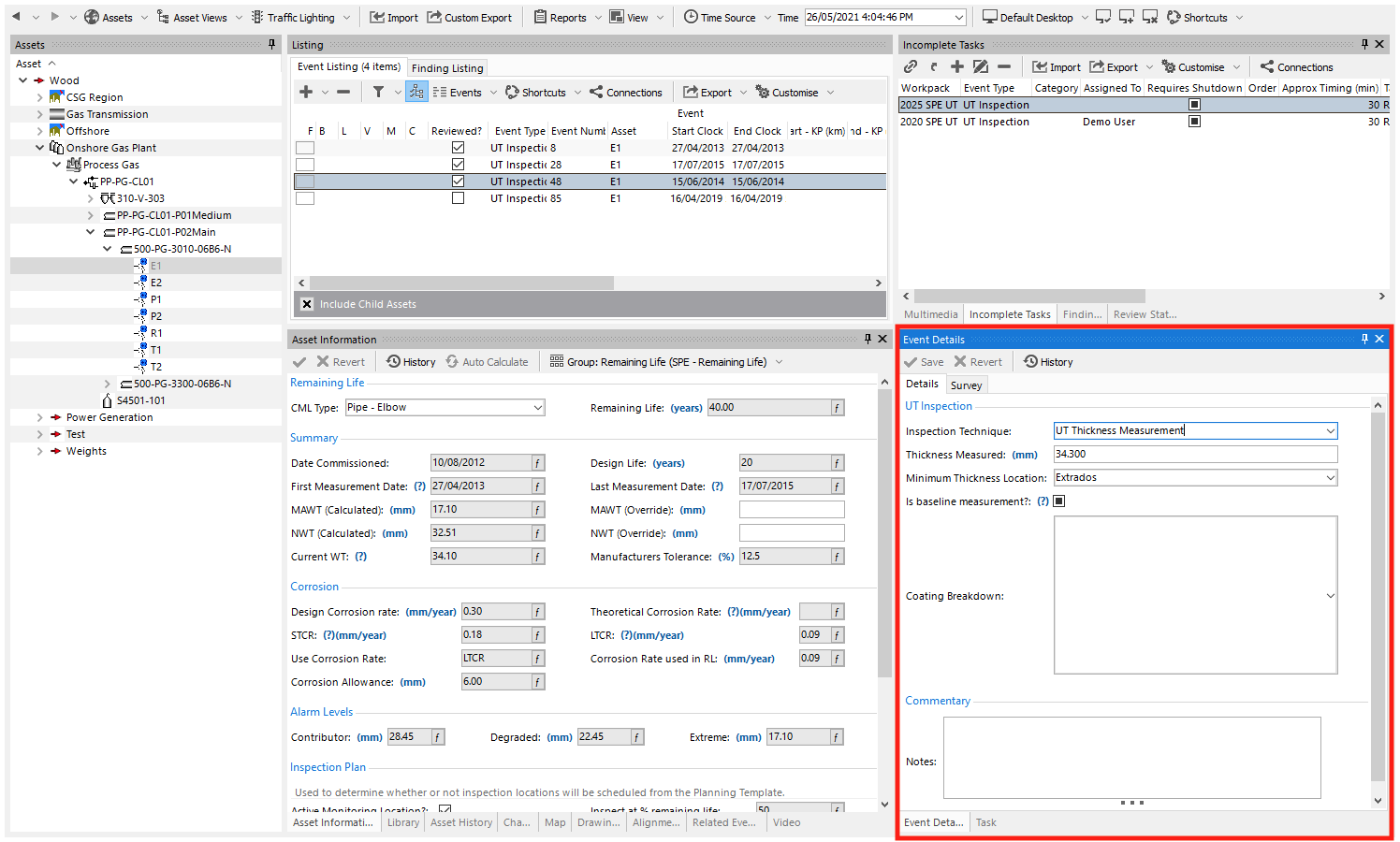
Task: Click the filter funnel icon in Listing toolbar
Action: 378,92
